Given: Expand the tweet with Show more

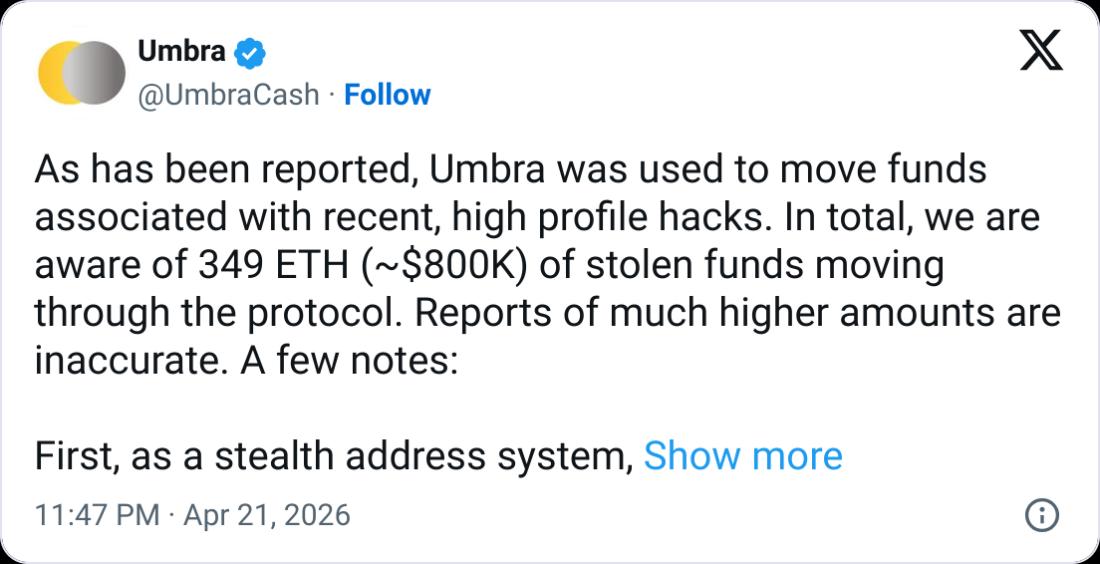Looking at the screenshot, I should [742, 456].
